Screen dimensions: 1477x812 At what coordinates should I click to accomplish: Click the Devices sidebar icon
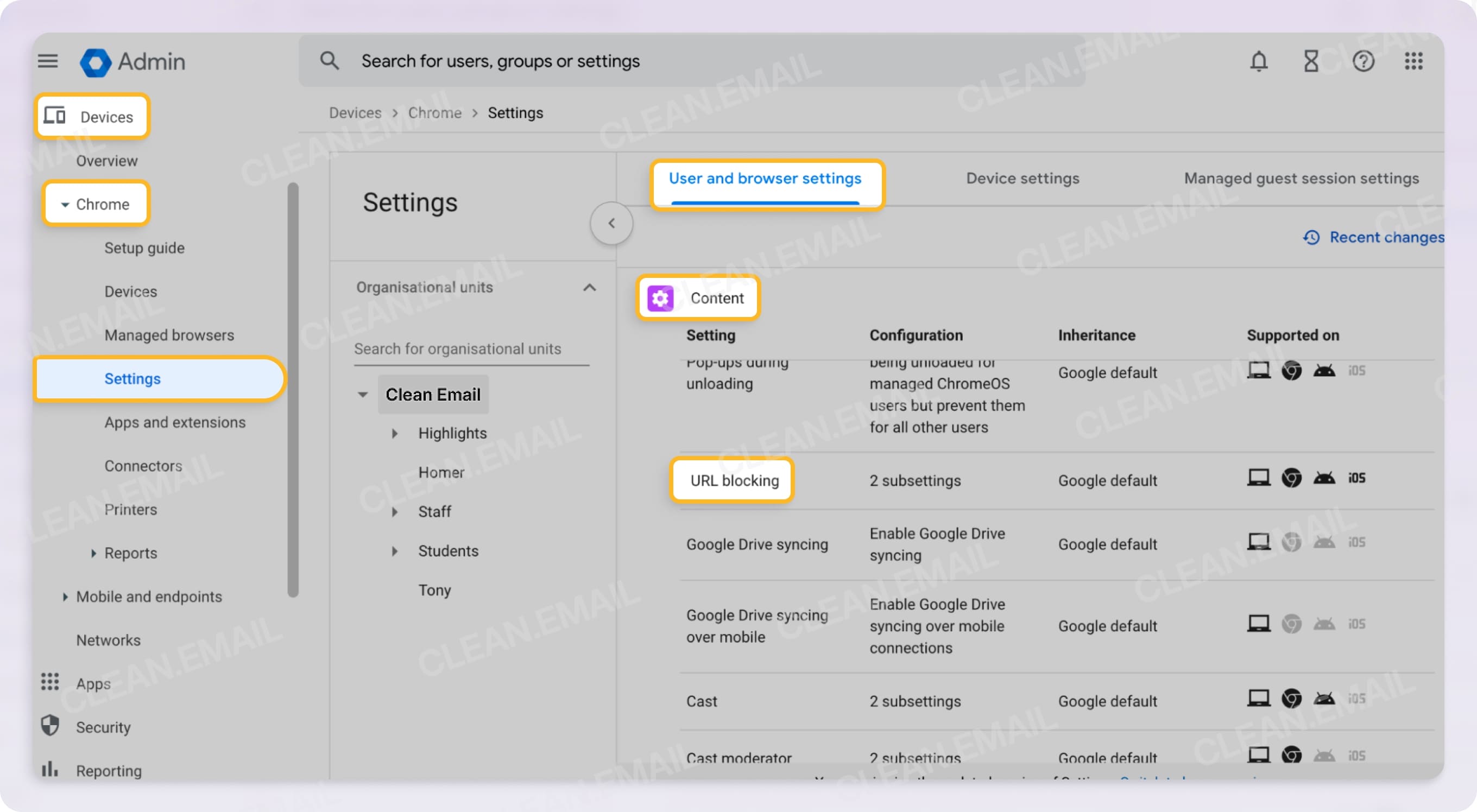point(55,116)
